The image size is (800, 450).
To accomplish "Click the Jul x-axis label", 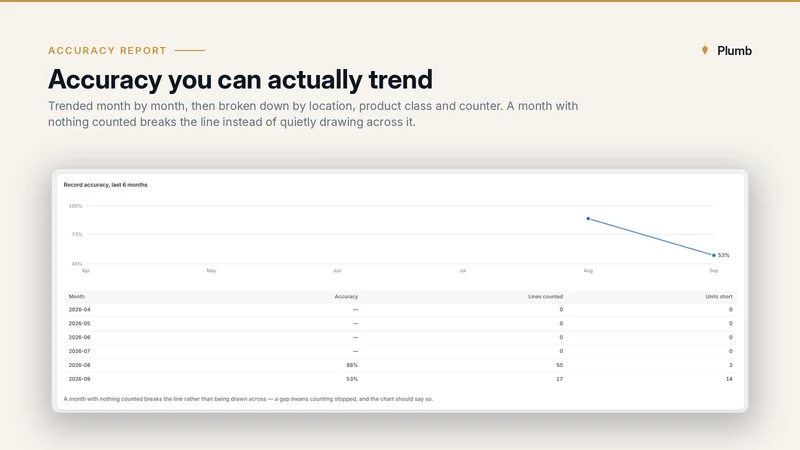I will [462, 270].
